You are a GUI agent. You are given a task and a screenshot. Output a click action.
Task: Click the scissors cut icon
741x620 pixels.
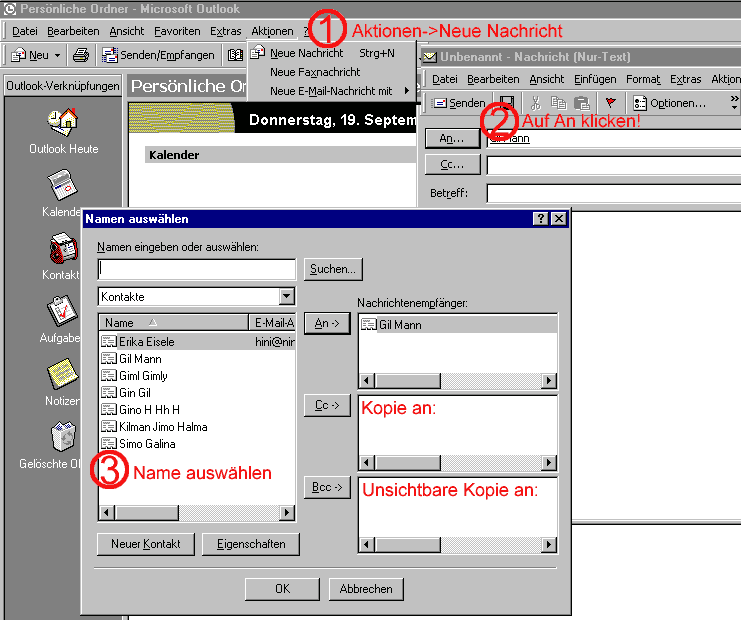[535, 103]
